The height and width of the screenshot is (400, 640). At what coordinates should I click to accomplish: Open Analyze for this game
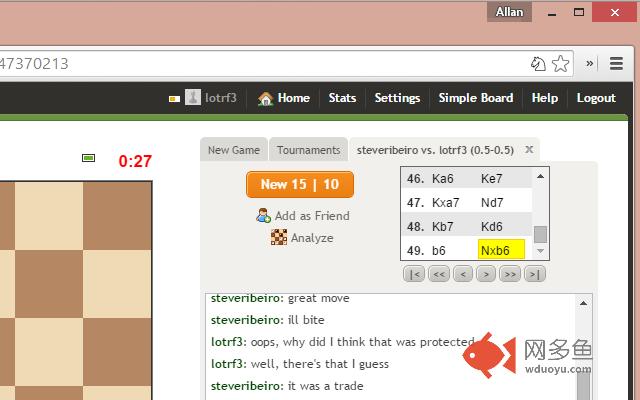[312, 238]
